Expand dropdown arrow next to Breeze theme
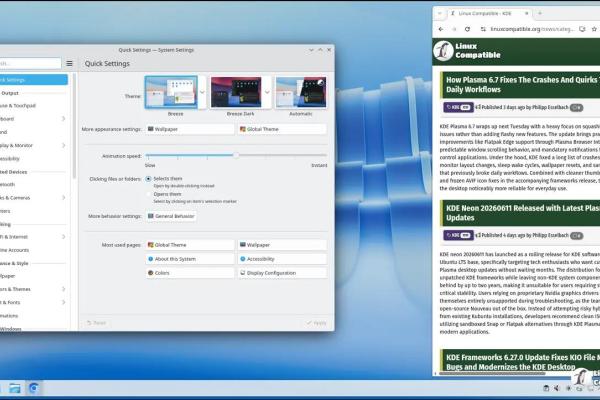Screen dimensions: 600x400 point(202,92)
